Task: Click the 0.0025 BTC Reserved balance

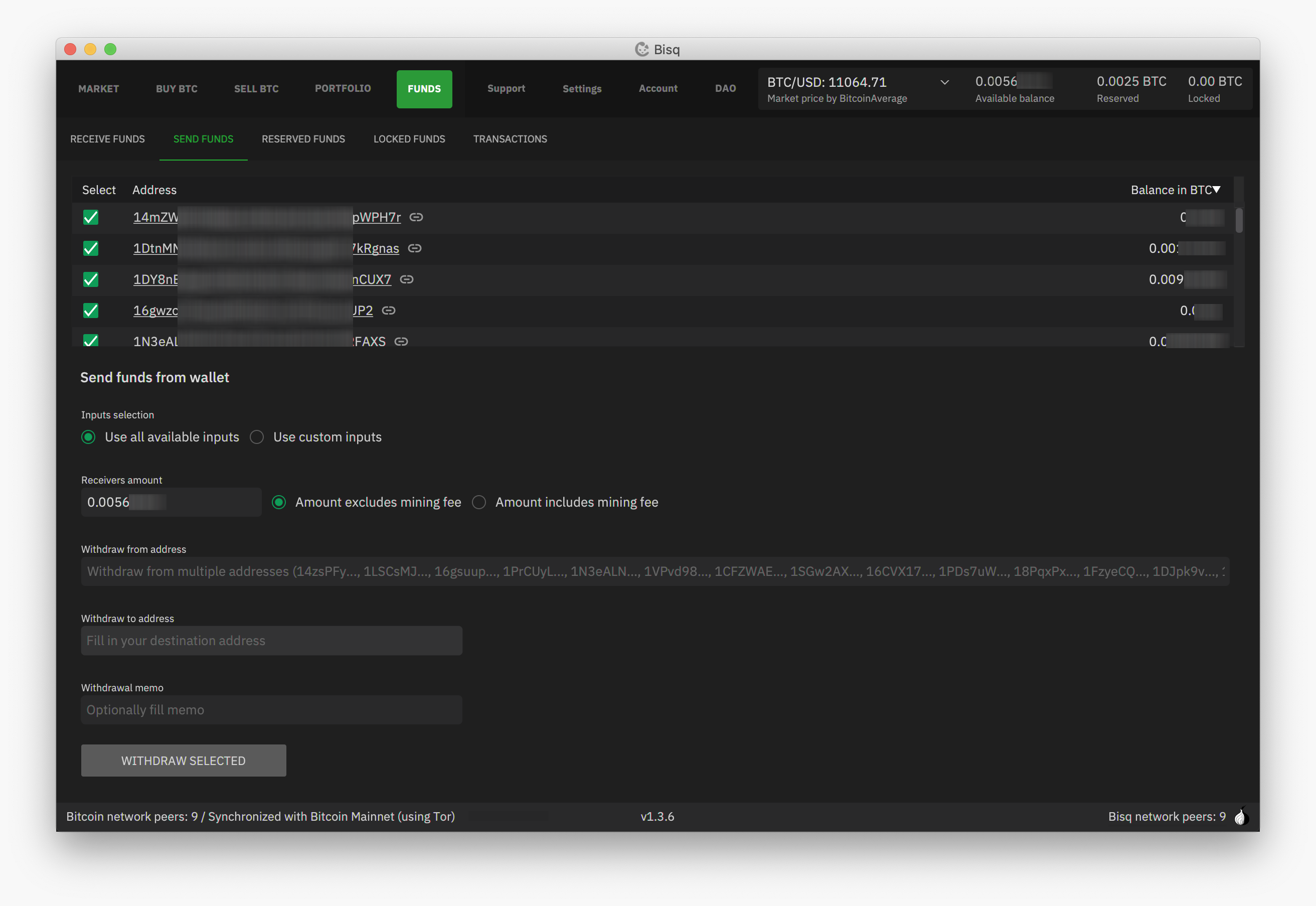Action: click(x=1131, y=89)
